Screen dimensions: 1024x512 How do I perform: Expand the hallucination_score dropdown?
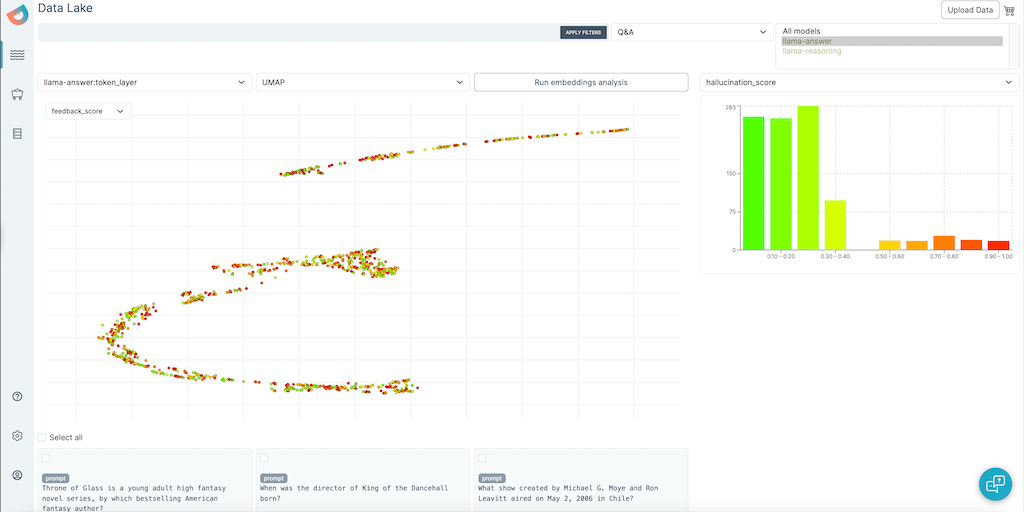pos(859,82)
